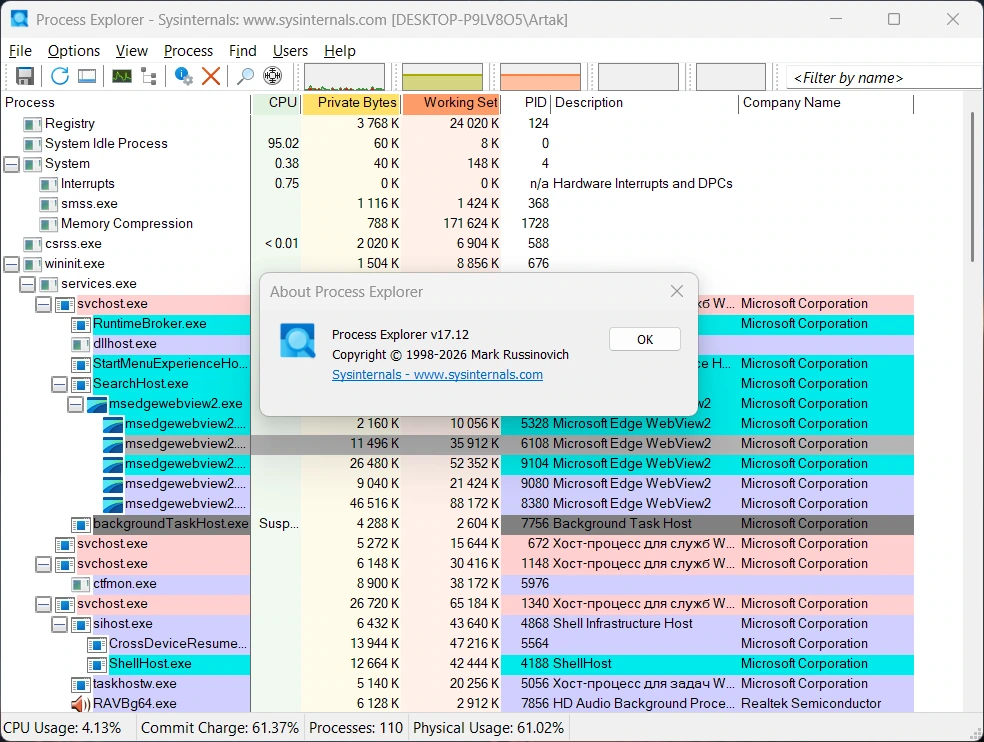Select the csrss.exe process
The height and width of the screenshot is (742, 984).
457,244
